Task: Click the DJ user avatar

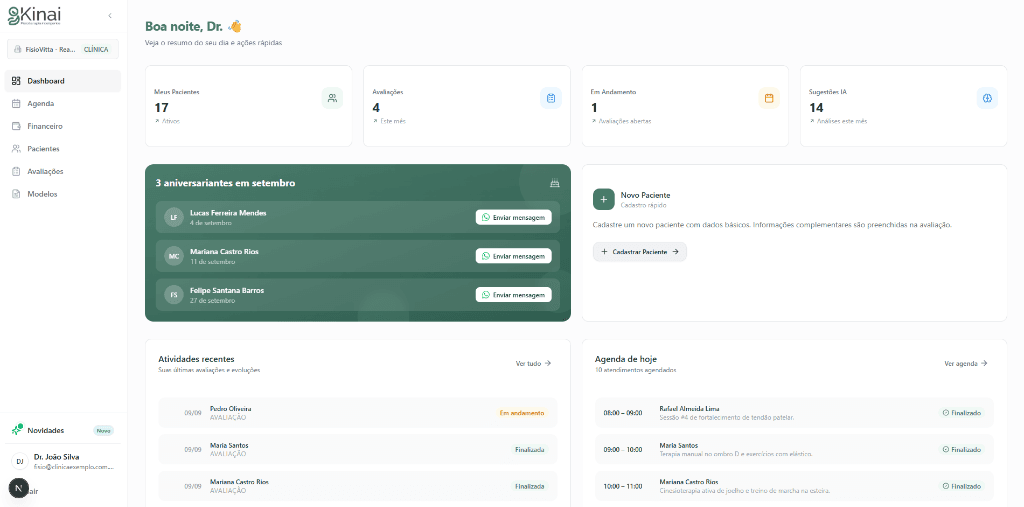Action: 20,461
